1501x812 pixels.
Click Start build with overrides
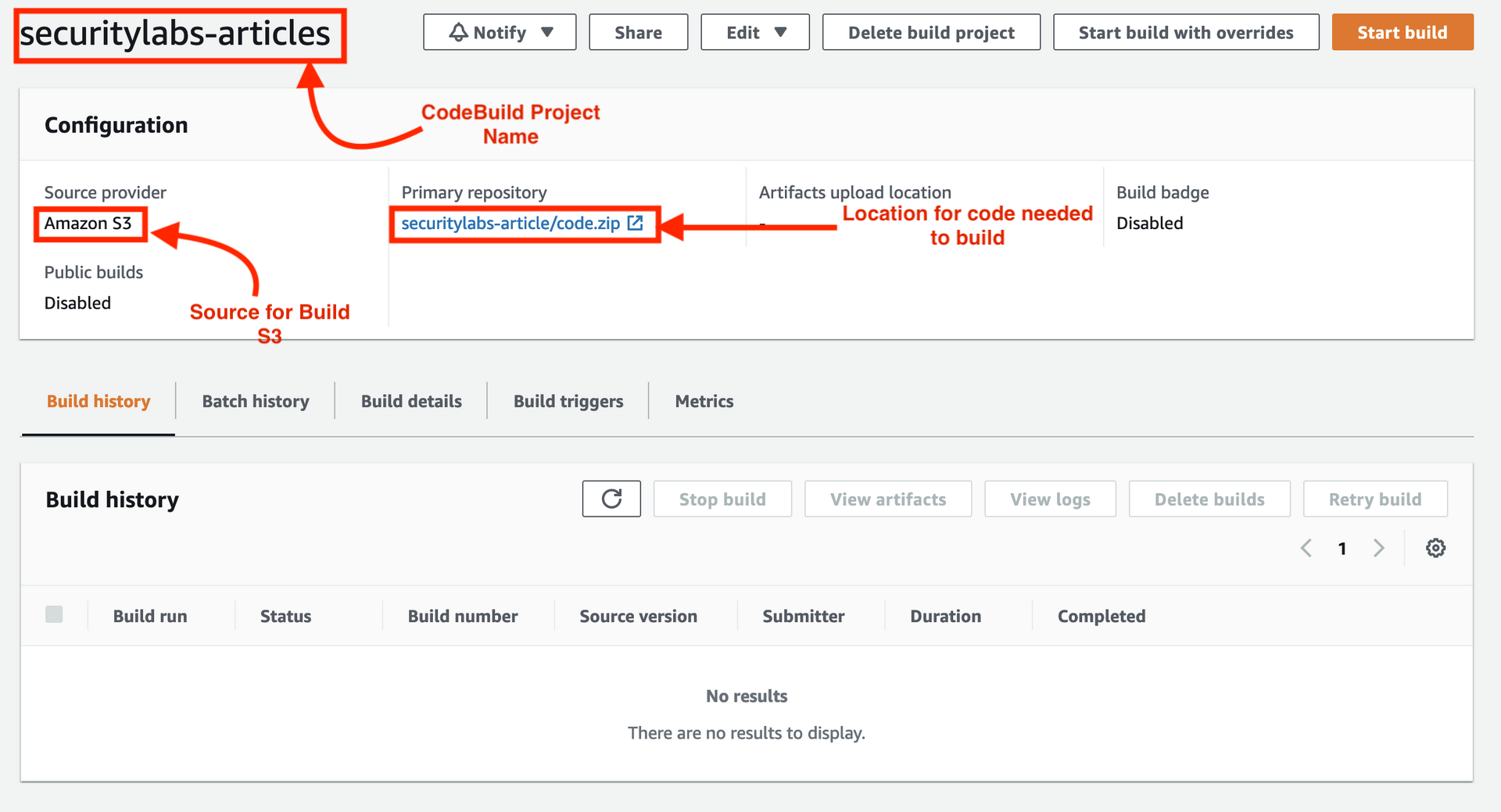[1186, 32]
